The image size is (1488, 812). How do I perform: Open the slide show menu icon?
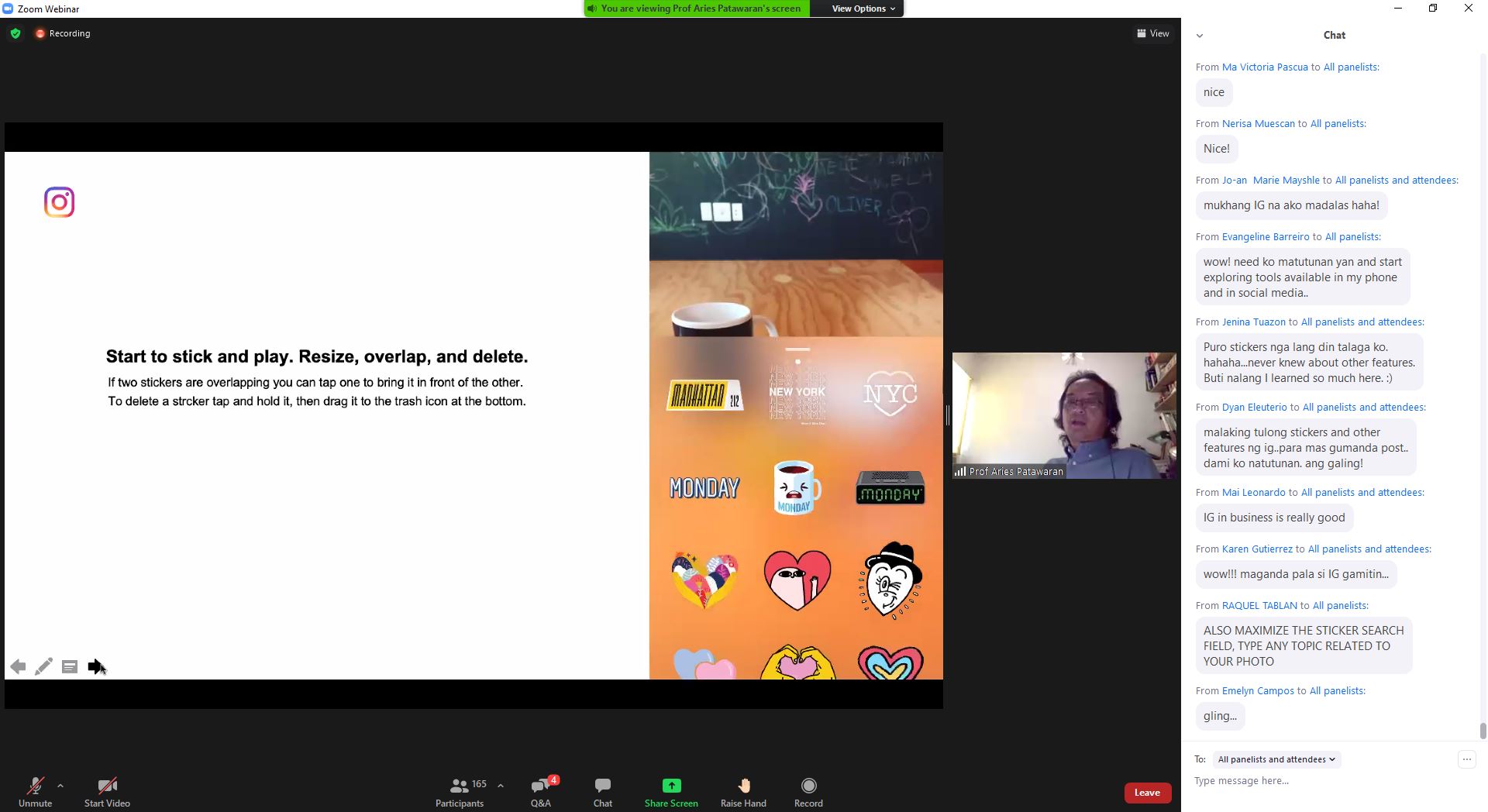coord(70,666)
